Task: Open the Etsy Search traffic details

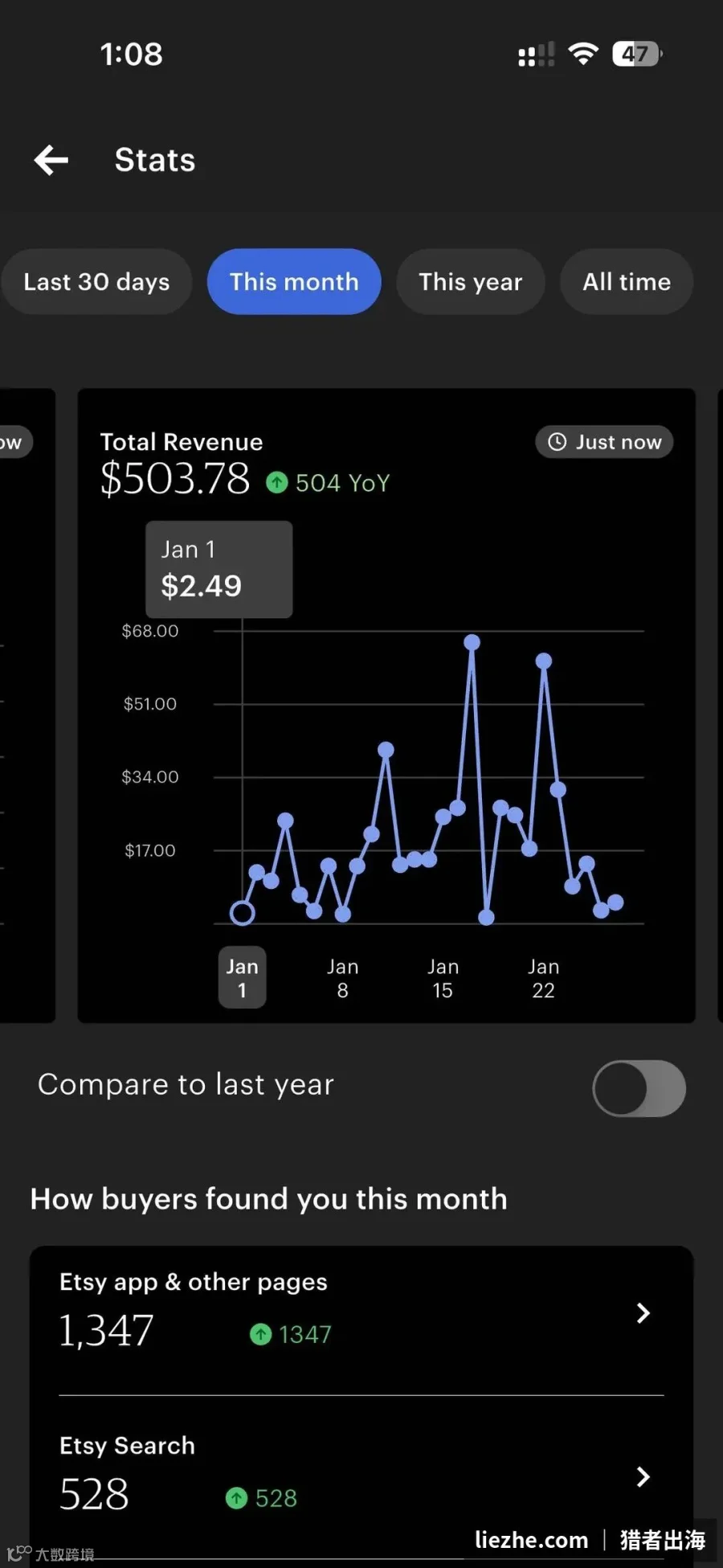Action: pos(361,1477)
